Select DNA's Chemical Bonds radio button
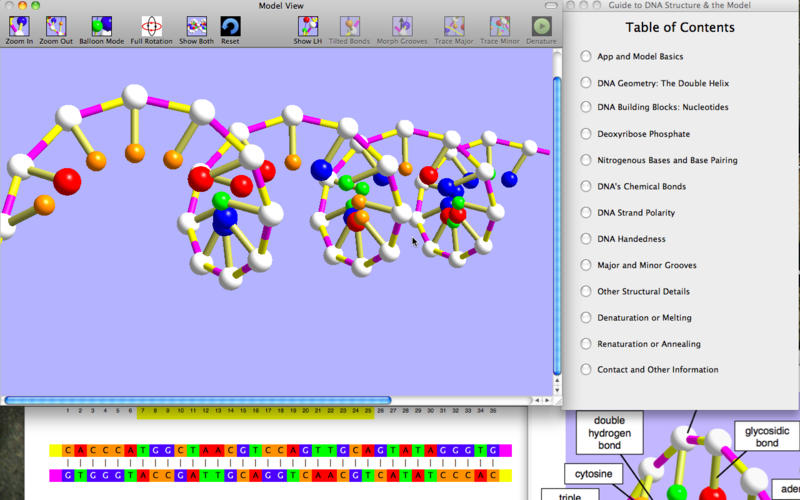800x500 pixels. tap(586, 186)
